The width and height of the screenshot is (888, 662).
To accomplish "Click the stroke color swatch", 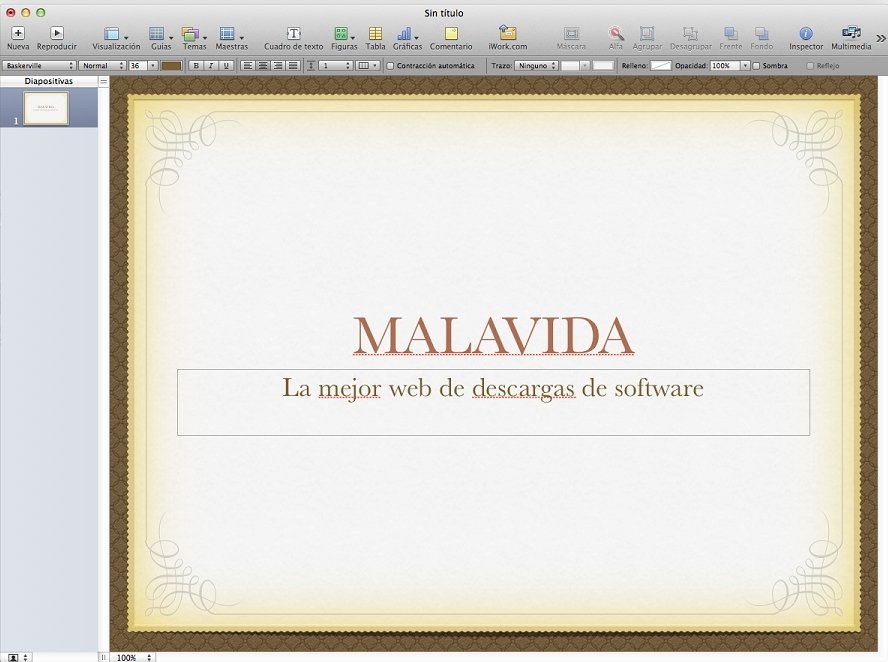I will tap(603, 66).
